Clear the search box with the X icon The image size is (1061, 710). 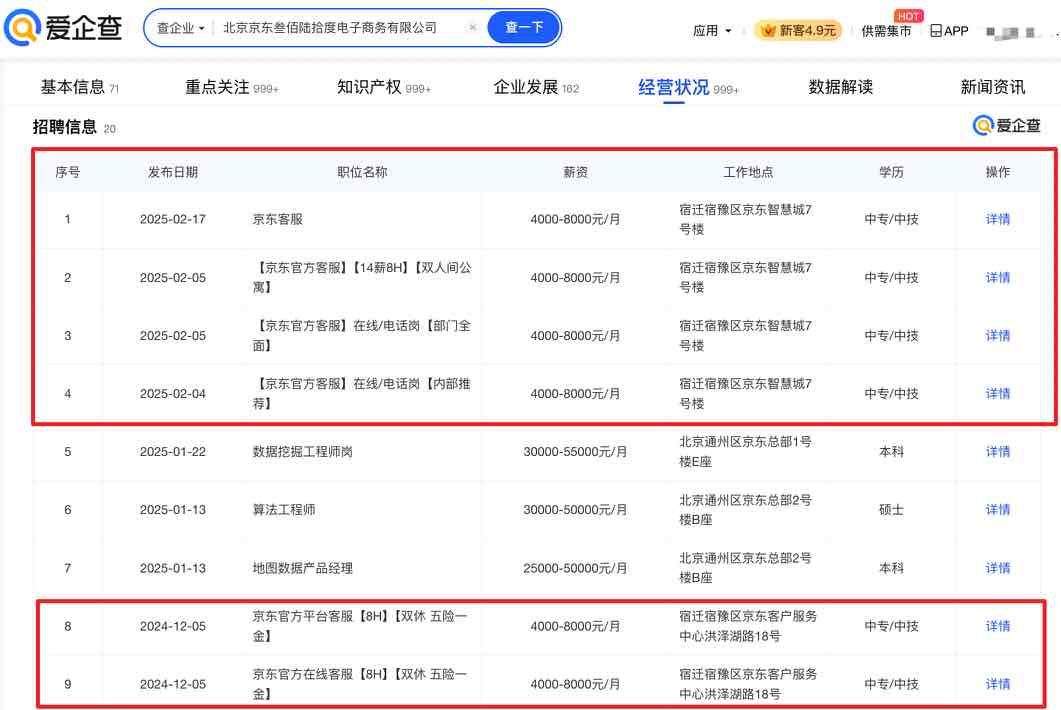coord(472,28)
